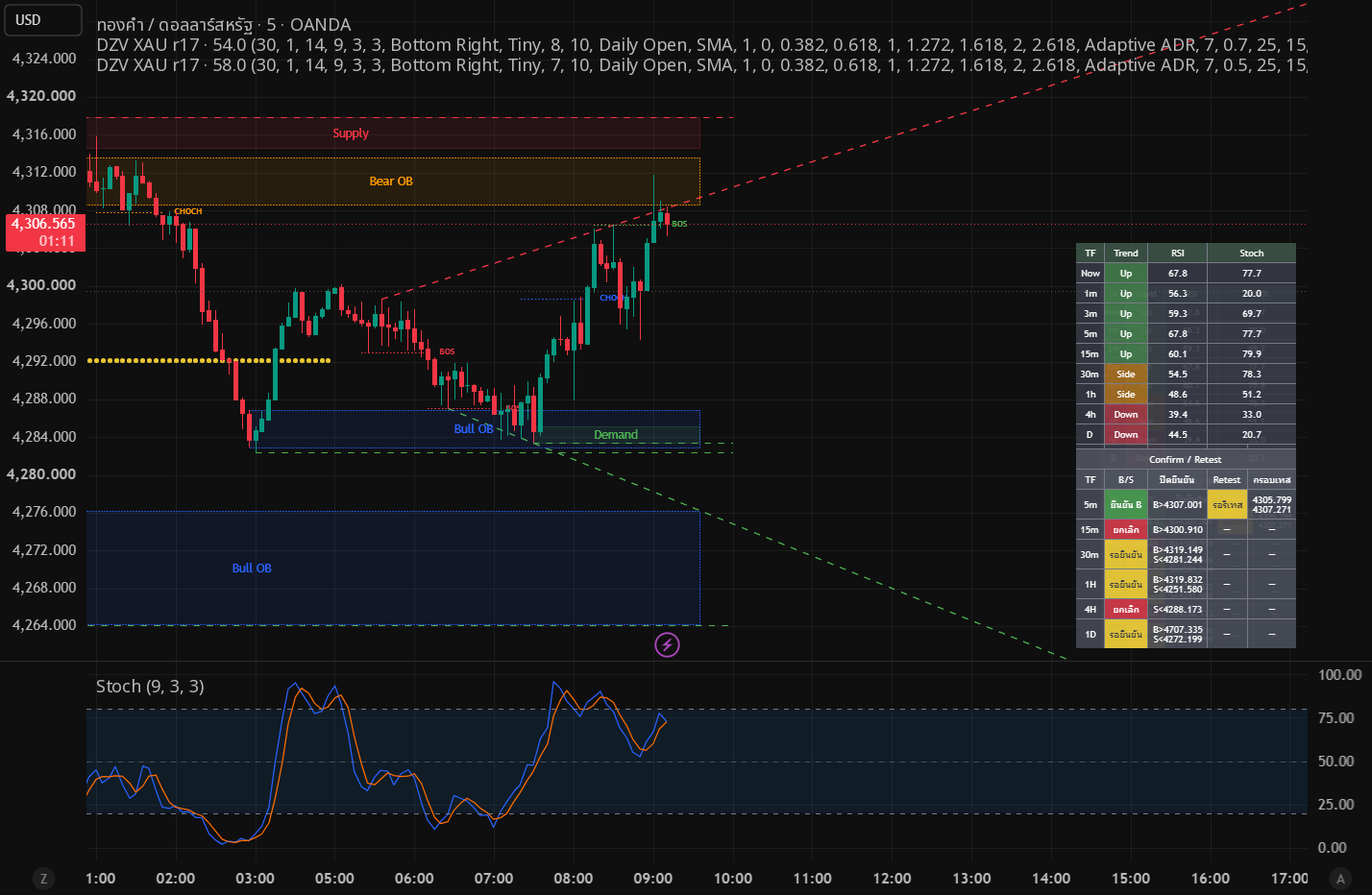
Task: Select the DZV XAU r17 54.0 indicator legend
Action: point(701,45)
